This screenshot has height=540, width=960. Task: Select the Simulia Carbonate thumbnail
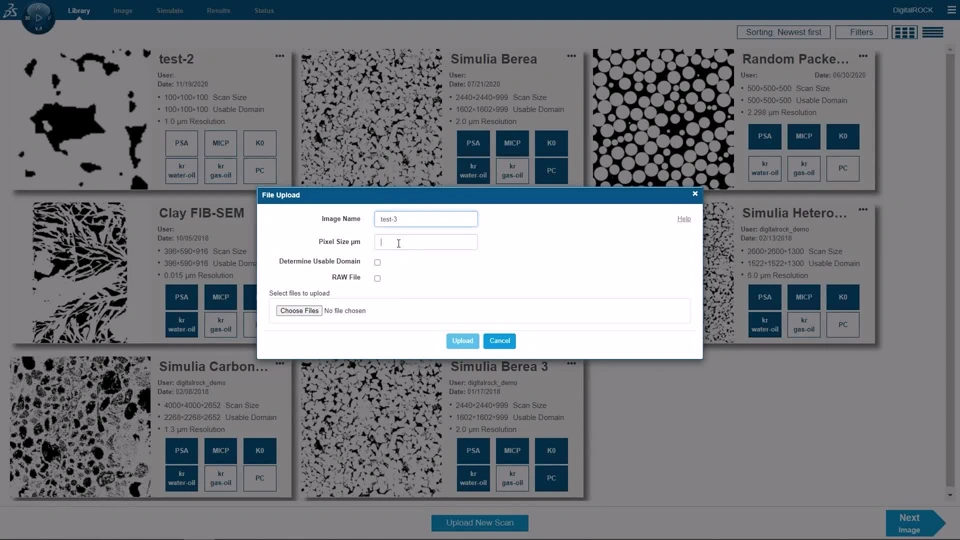(x=80, y=427)
